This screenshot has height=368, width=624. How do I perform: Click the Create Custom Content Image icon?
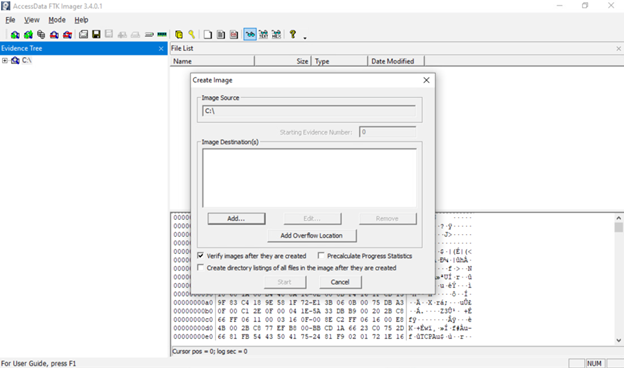coord(135,35)
